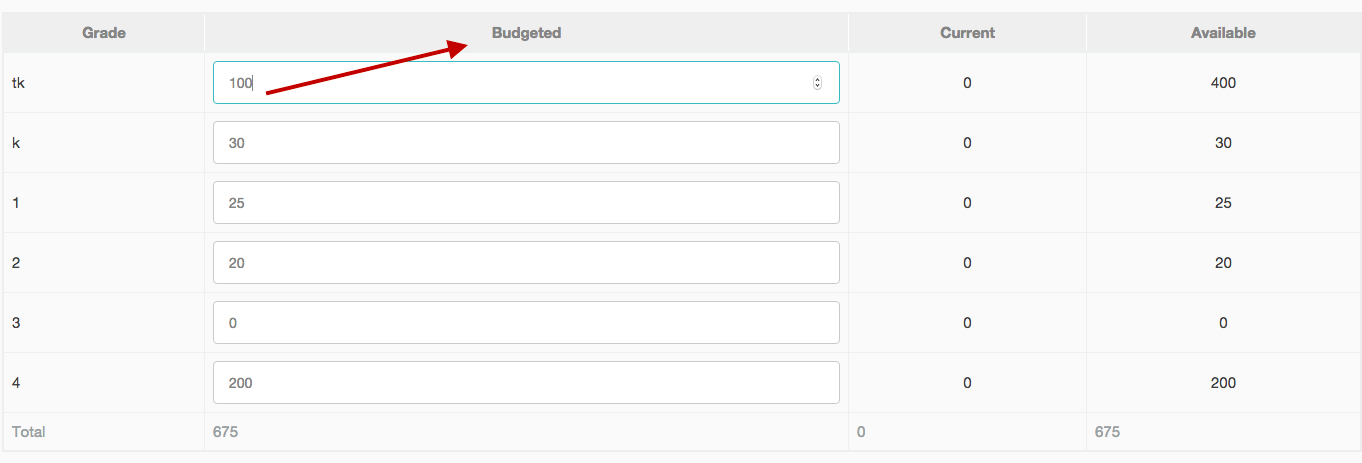Click the Available value 400 for tk

pyautogui.click(x=1223, y=83)
